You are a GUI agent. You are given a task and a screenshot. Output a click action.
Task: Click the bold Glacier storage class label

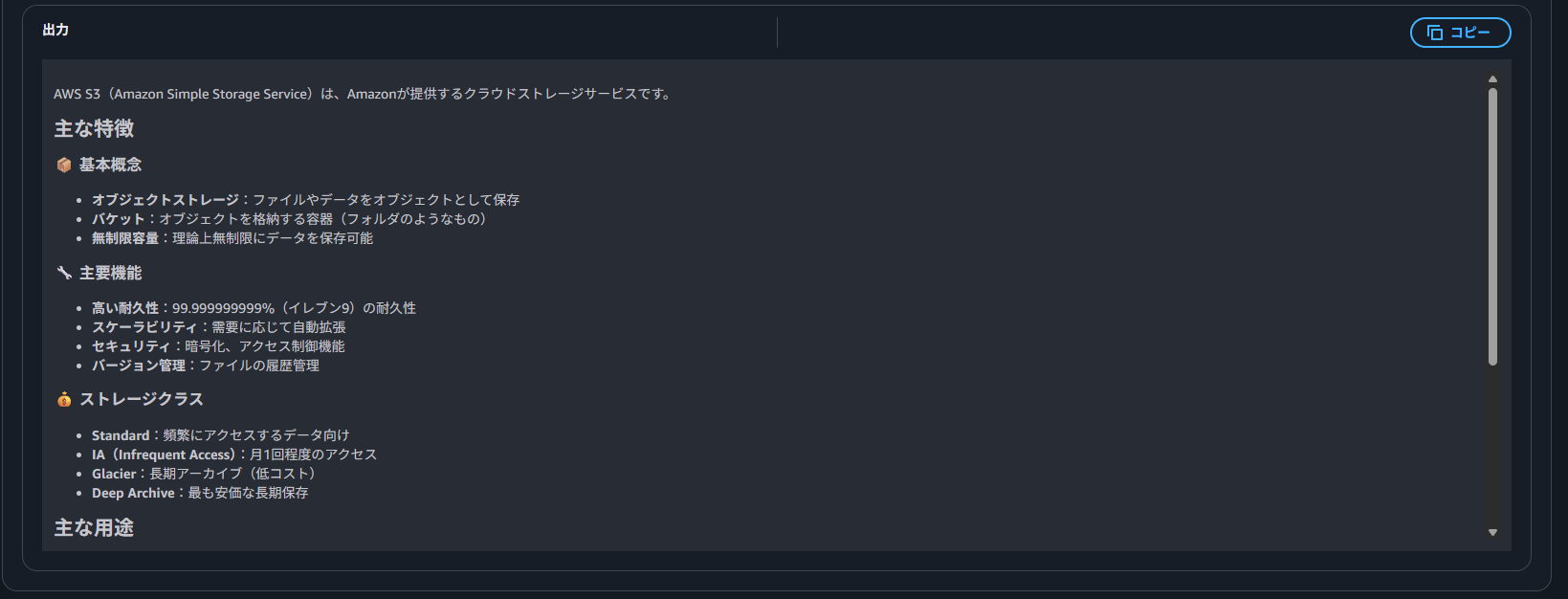[114, 473]
